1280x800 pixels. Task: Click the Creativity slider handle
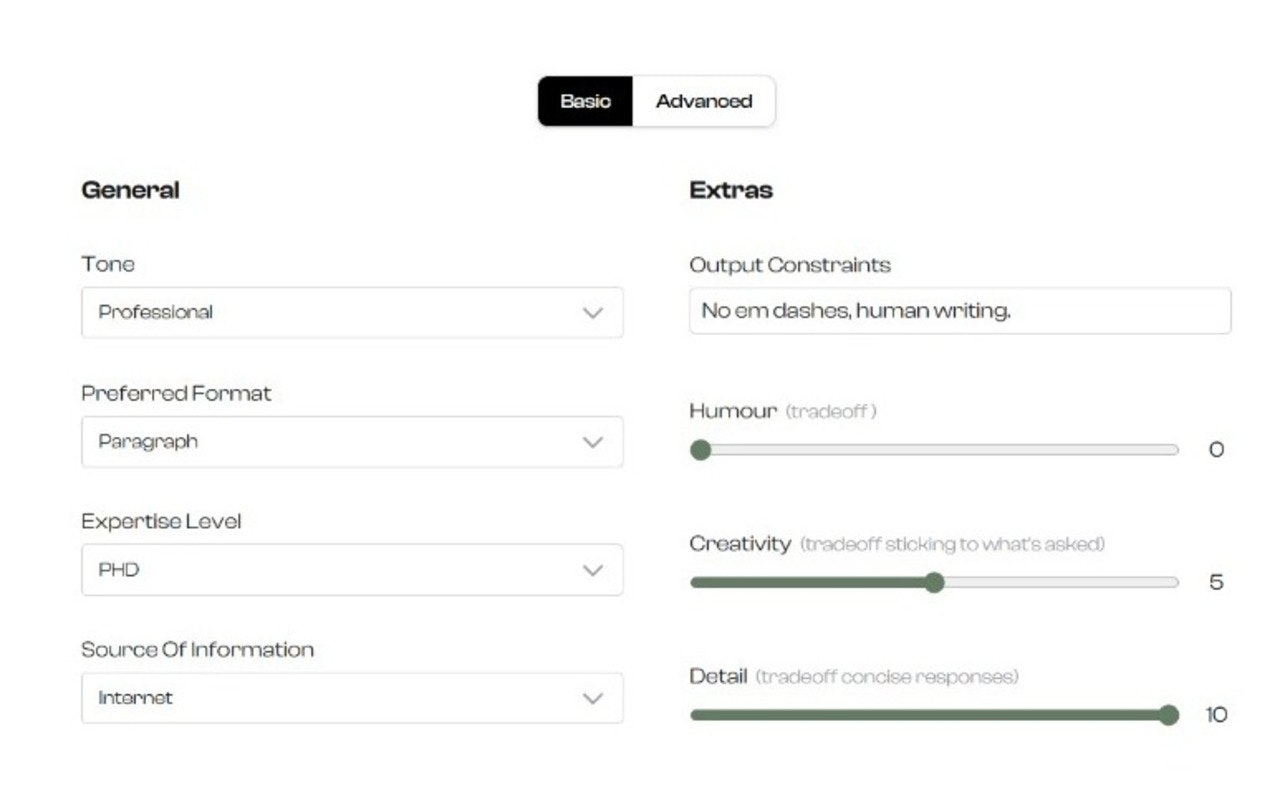[x=934, y=583]
